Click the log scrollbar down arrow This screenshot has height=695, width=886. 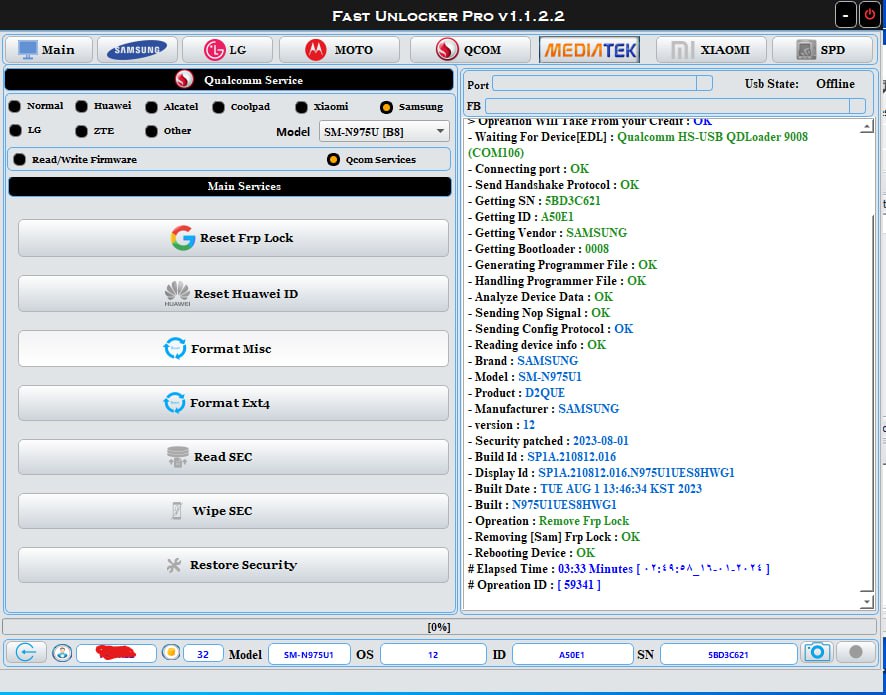[867, 602]
